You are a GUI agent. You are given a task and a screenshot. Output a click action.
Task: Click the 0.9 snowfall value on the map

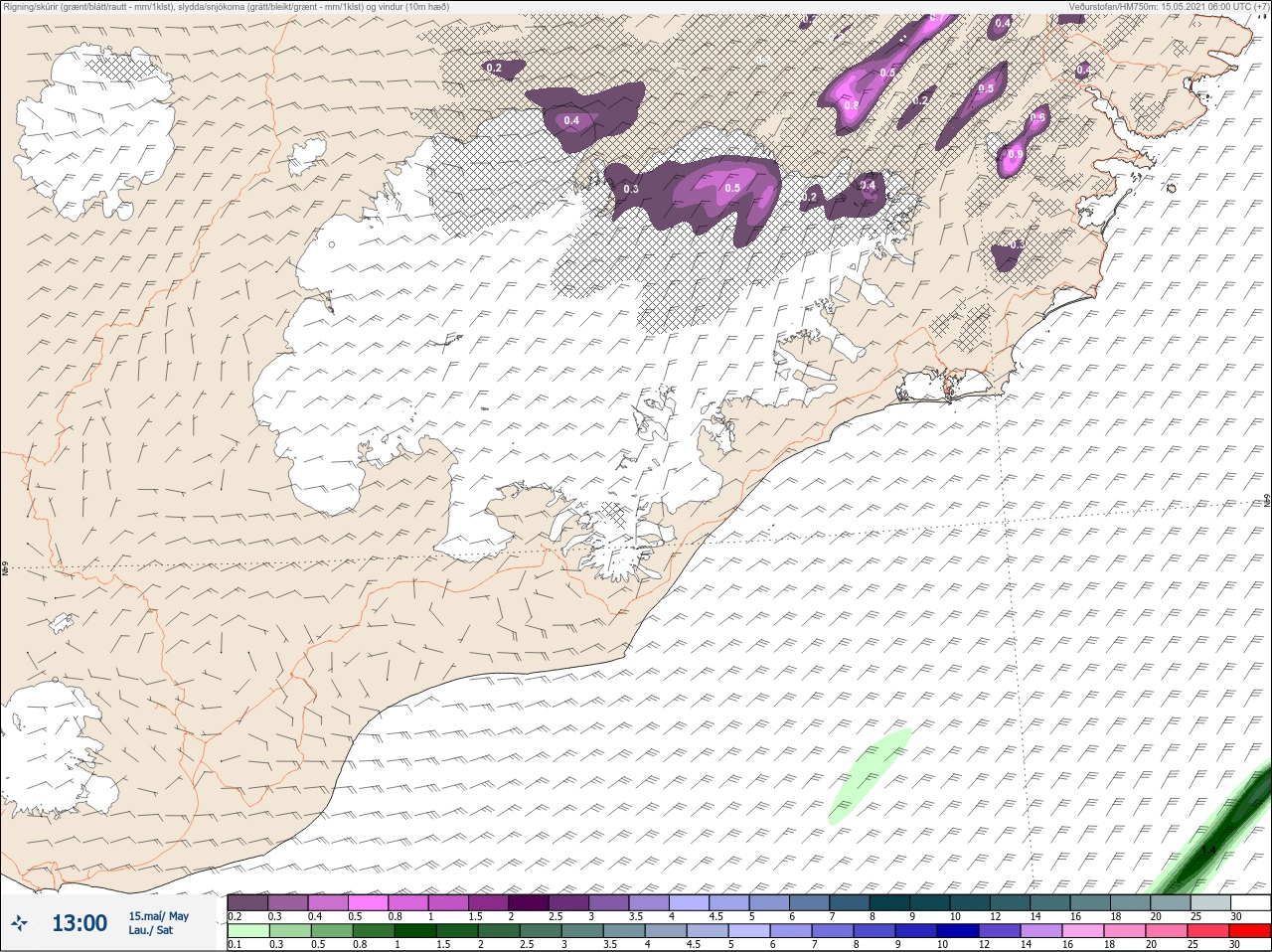tap(1015, 155)
